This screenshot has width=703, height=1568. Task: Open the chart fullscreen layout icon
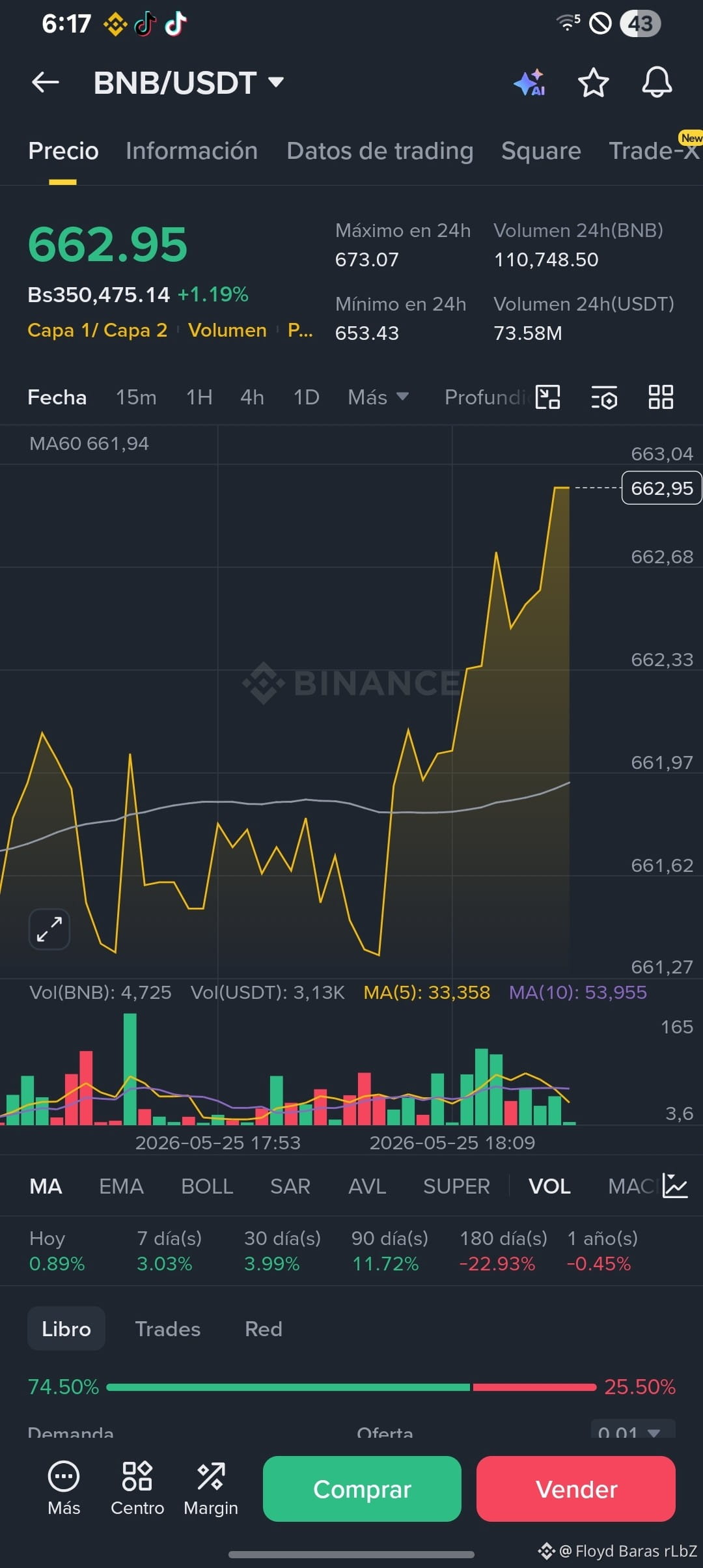547,397
